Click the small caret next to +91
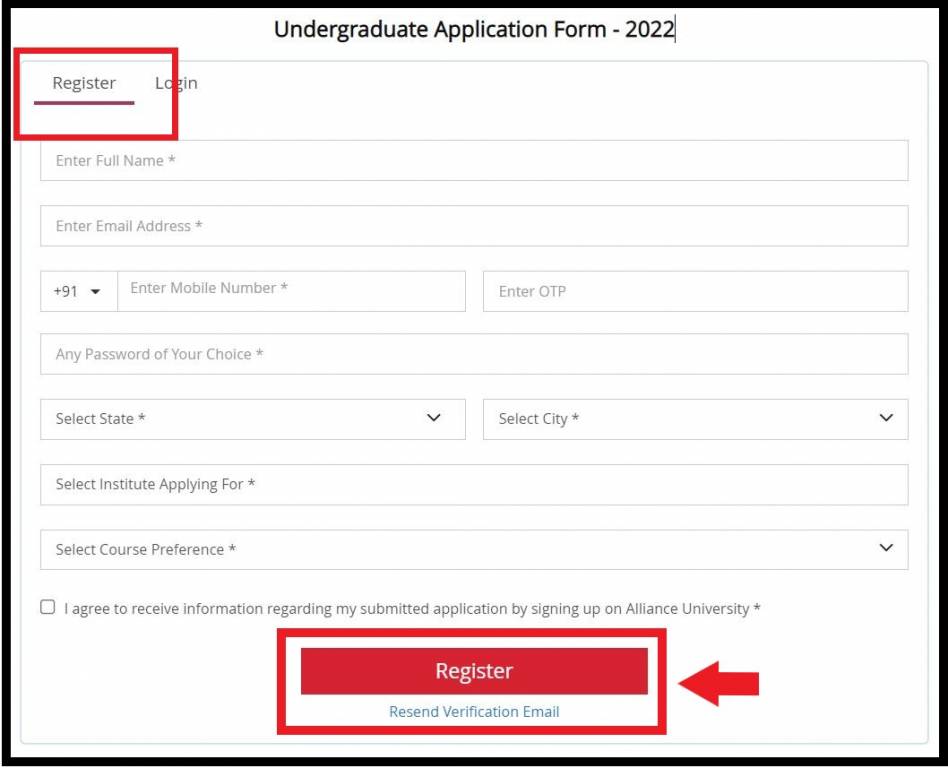 pos(96,293)
